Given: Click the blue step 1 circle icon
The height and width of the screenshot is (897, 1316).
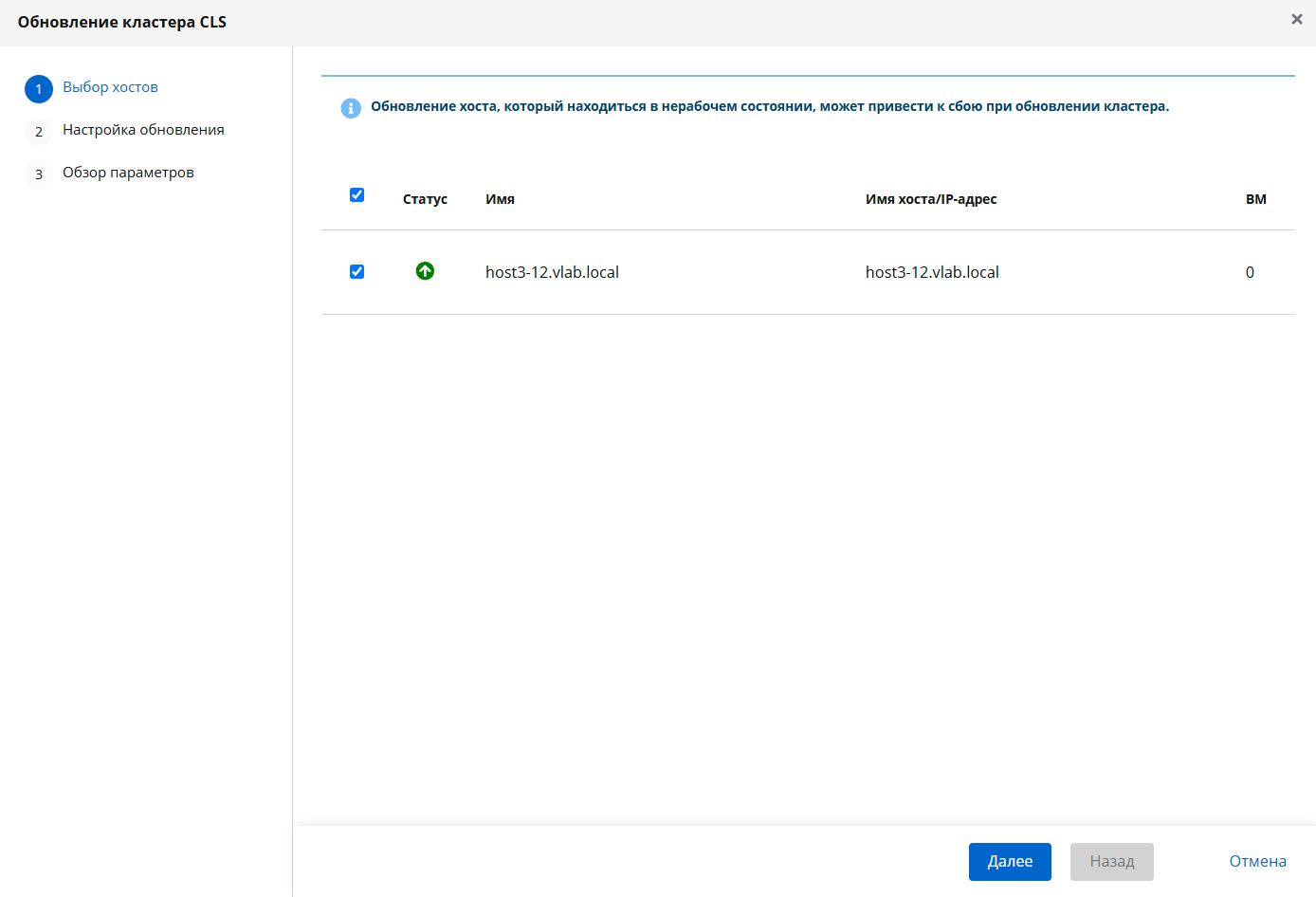Looking at the screenshot, I should pos(39,89).
